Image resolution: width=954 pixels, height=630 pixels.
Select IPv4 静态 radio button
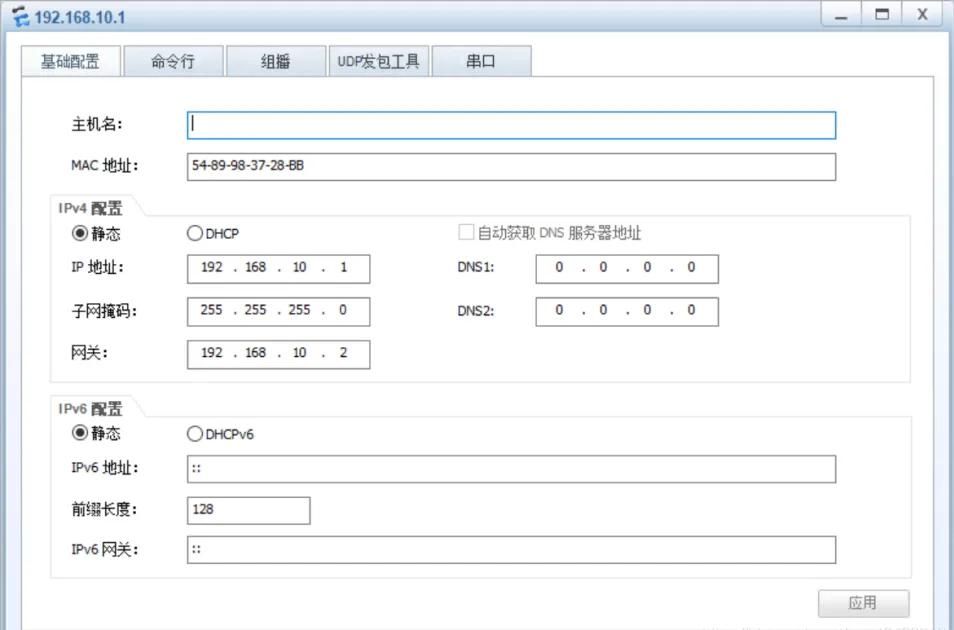[79, 234]
